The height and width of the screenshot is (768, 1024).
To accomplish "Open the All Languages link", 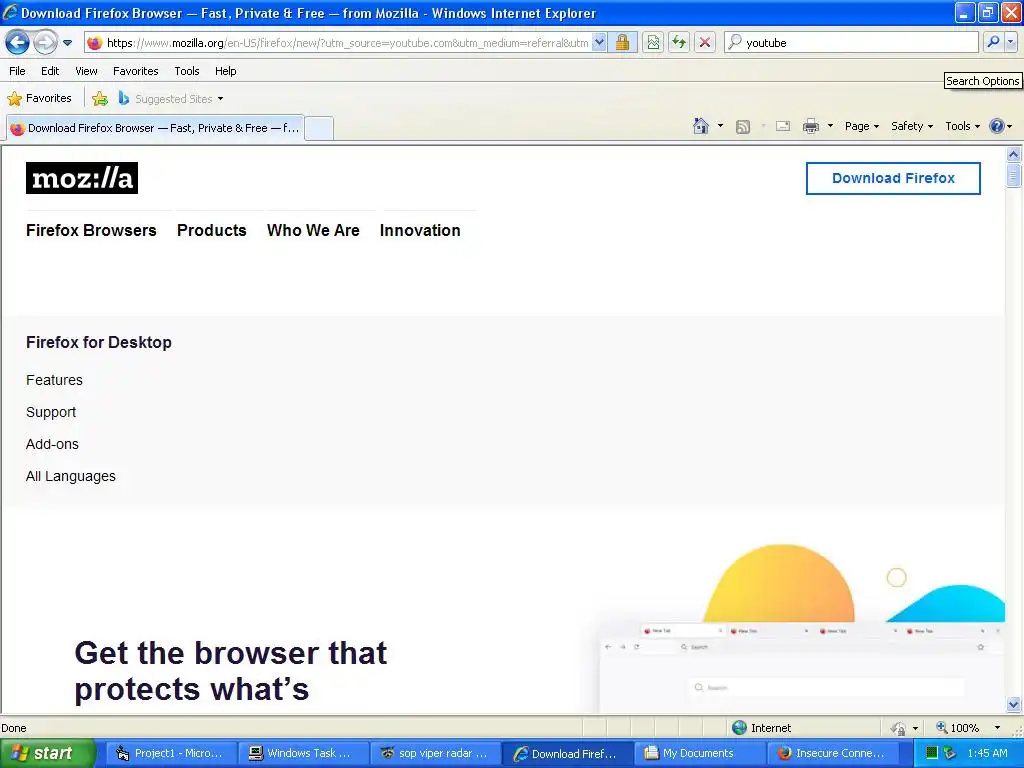I will click(71, 476).
